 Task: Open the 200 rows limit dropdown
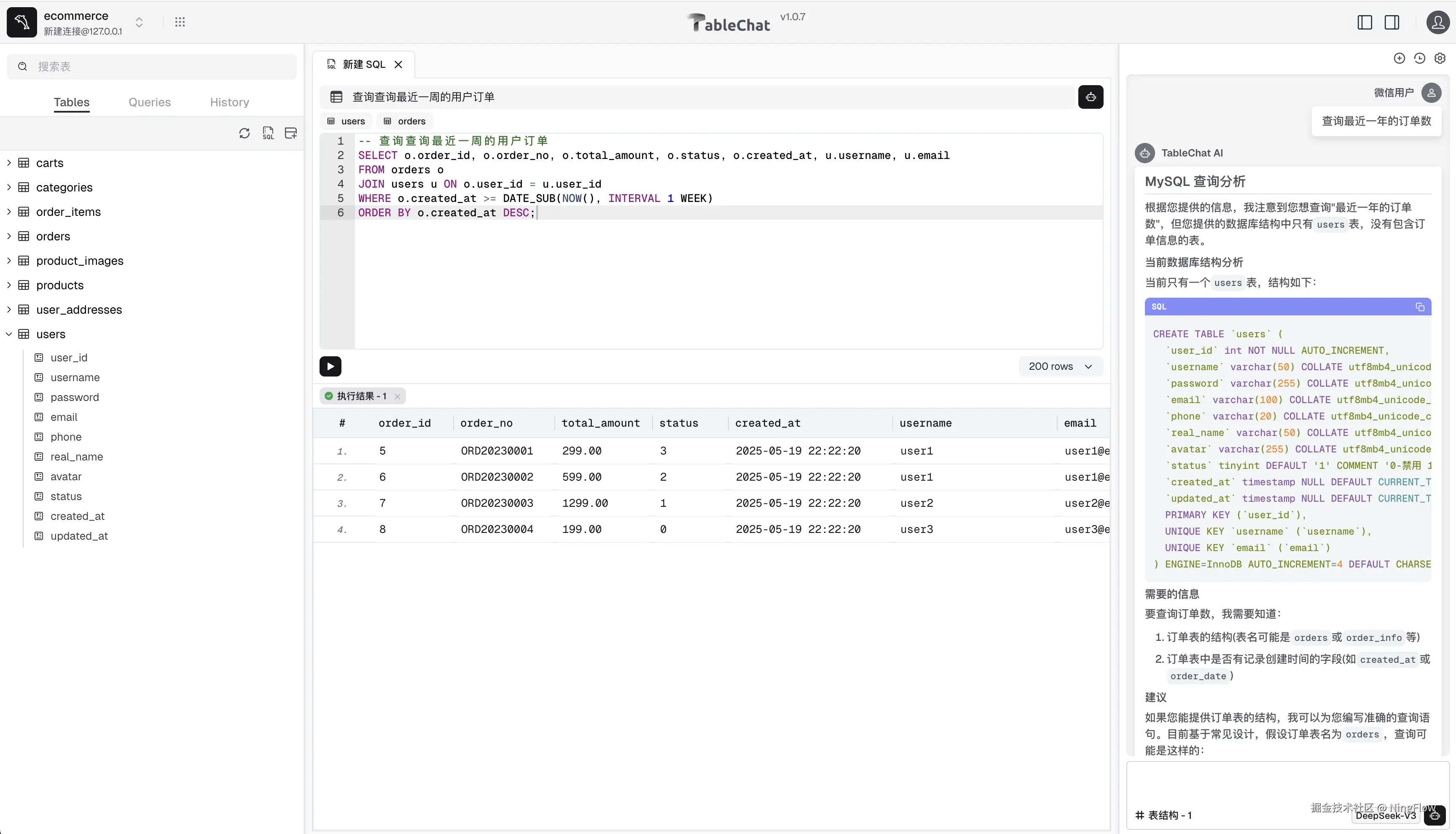tap(1060, 366)
